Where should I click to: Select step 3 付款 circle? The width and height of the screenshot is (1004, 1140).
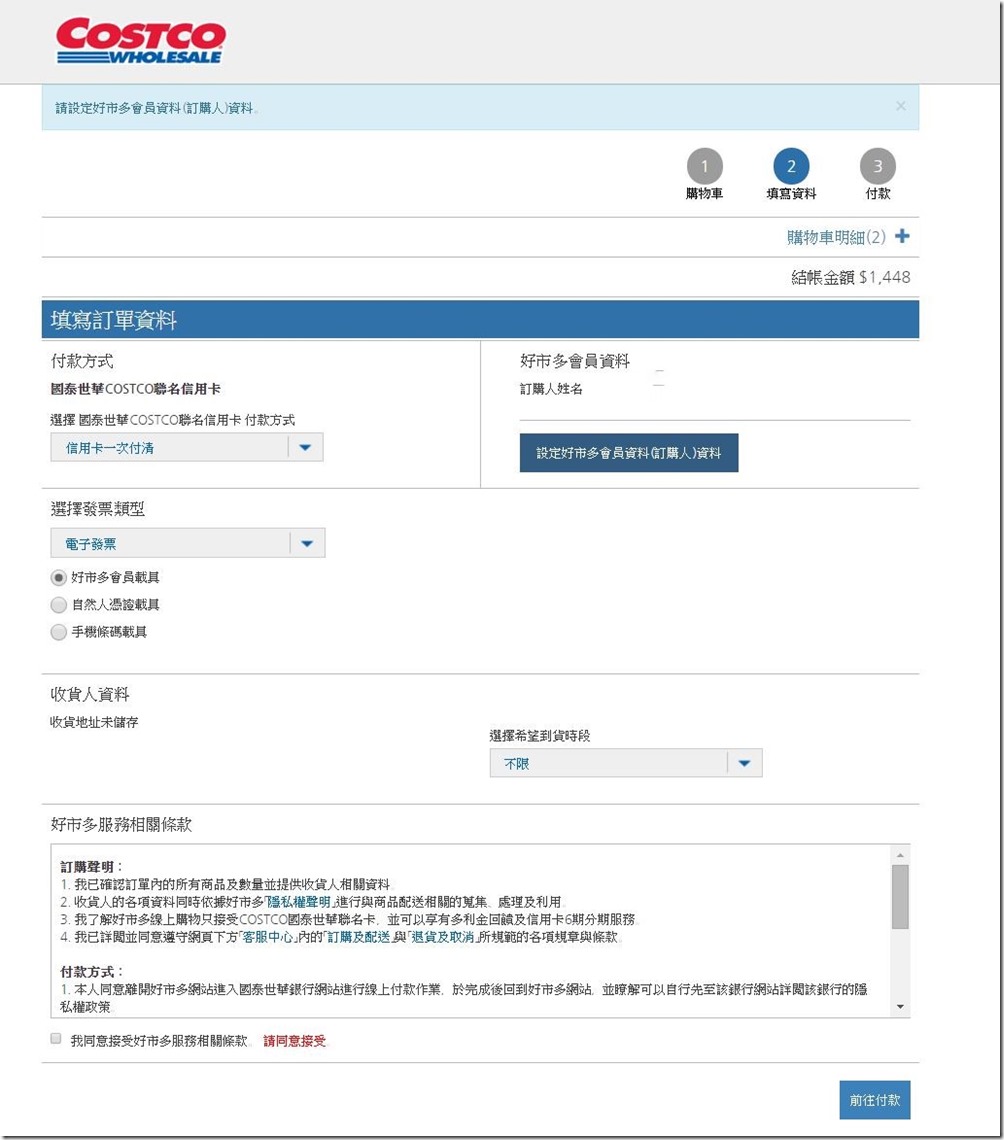pos(878,166)
